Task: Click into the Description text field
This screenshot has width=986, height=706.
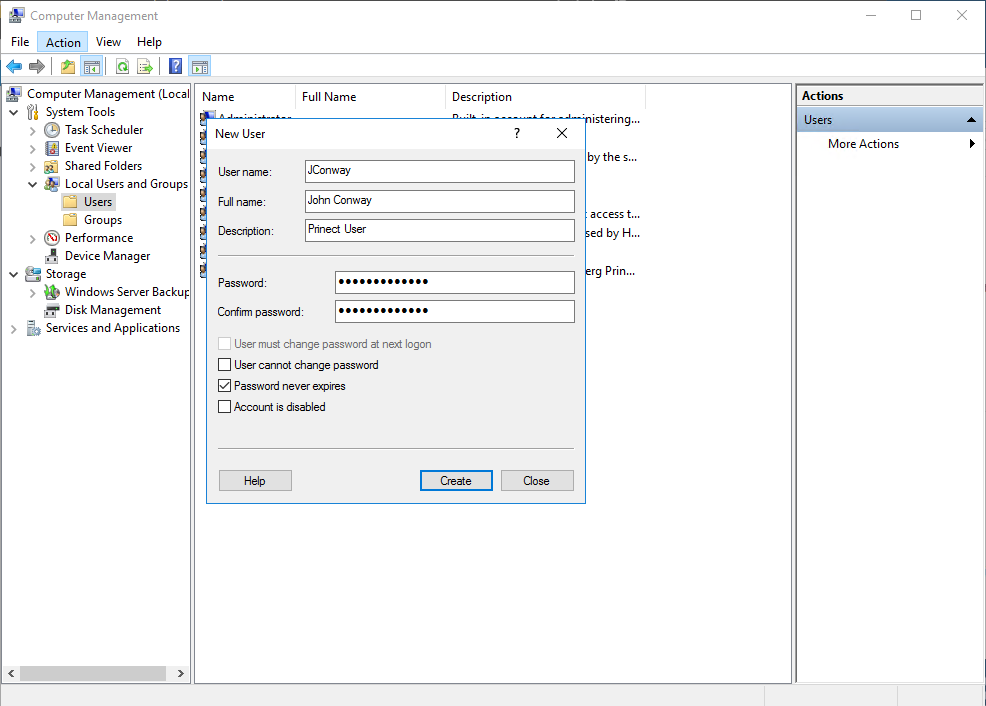Action: point(440,231)
